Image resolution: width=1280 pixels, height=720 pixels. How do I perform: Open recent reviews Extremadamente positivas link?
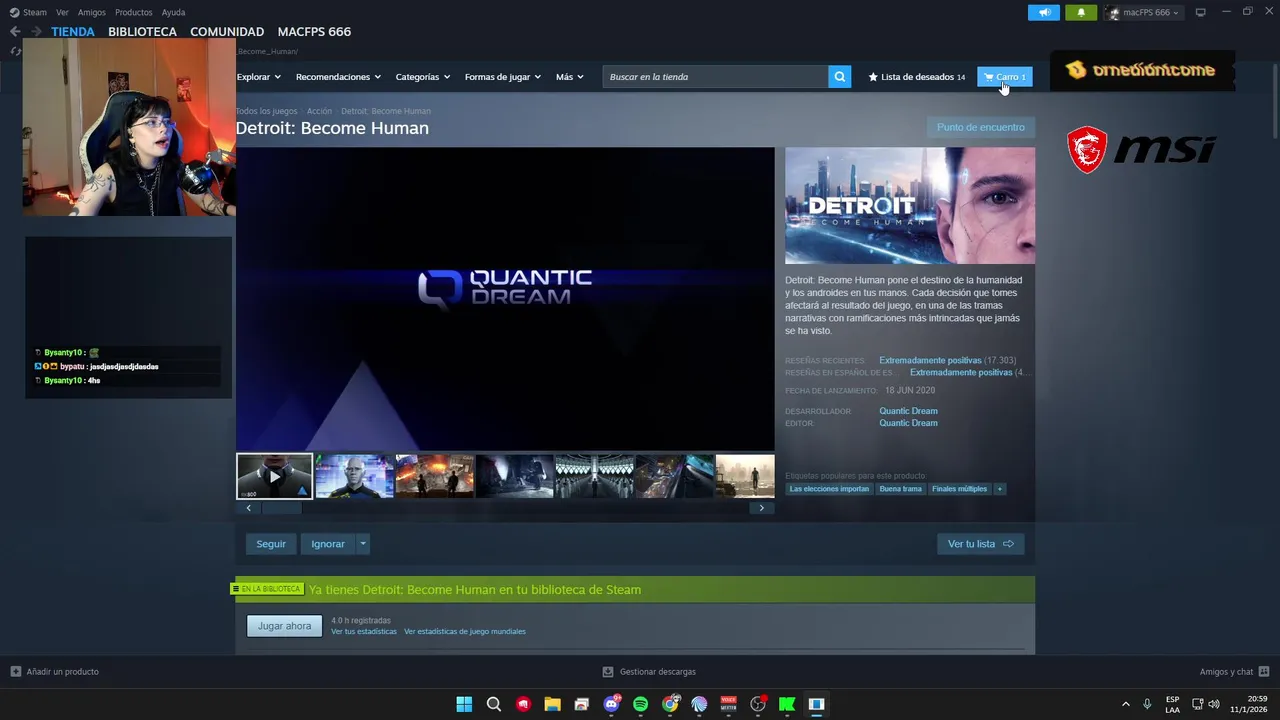pyautogui.click(x=930, y=360)
